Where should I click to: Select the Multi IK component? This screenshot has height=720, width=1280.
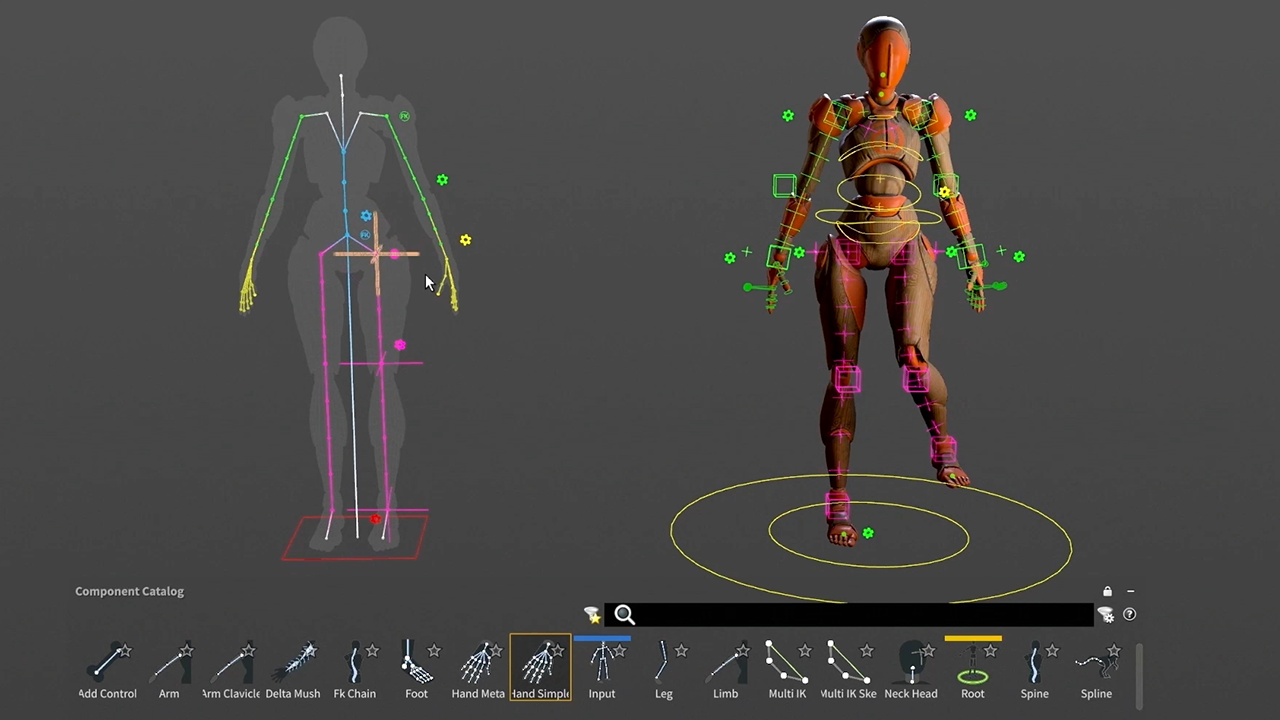tap(786, 667)
